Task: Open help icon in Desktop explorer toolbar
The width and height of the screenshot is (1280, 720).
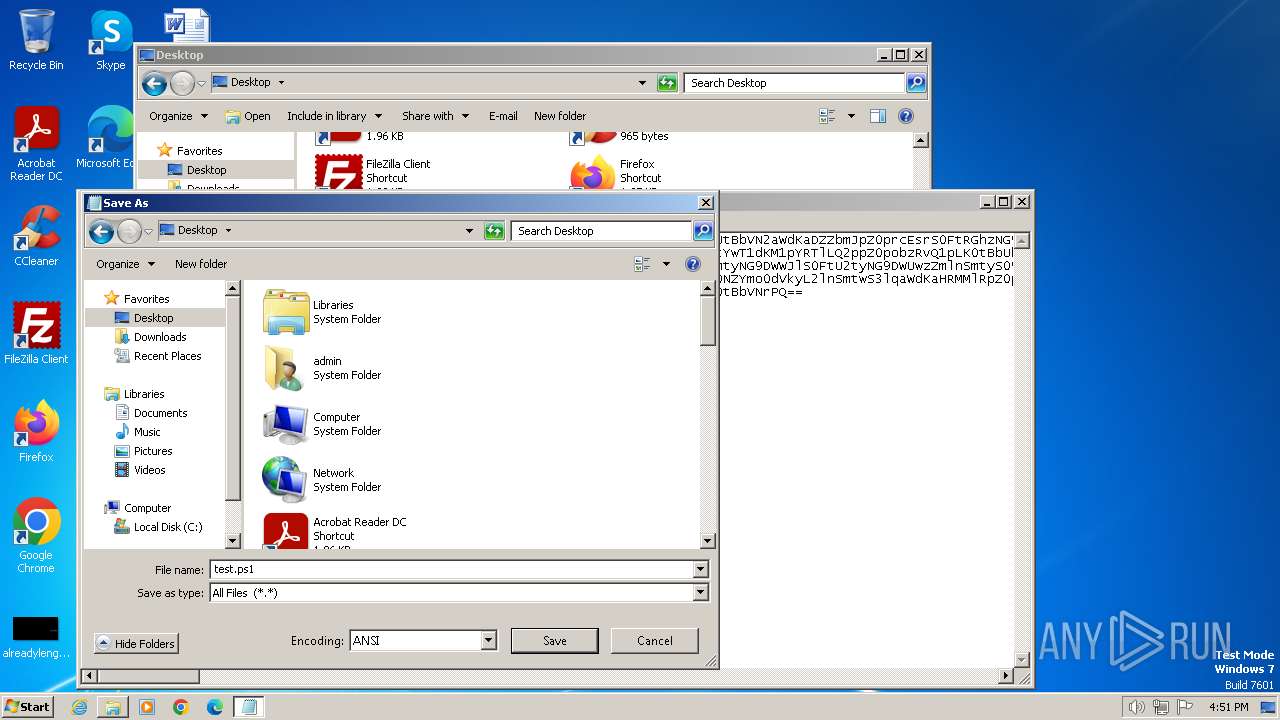Action: click(x=906, y=116)
